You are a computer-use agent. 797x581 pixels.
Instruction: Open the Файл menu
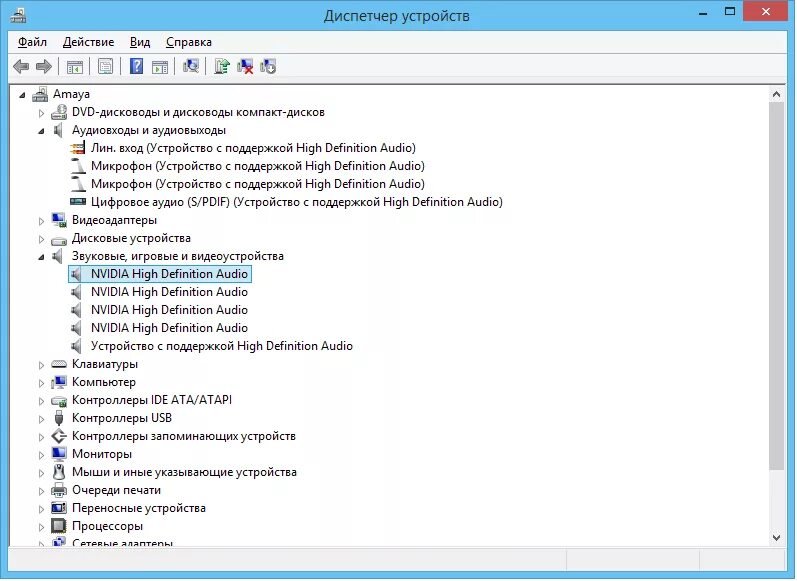click(33, 42)
